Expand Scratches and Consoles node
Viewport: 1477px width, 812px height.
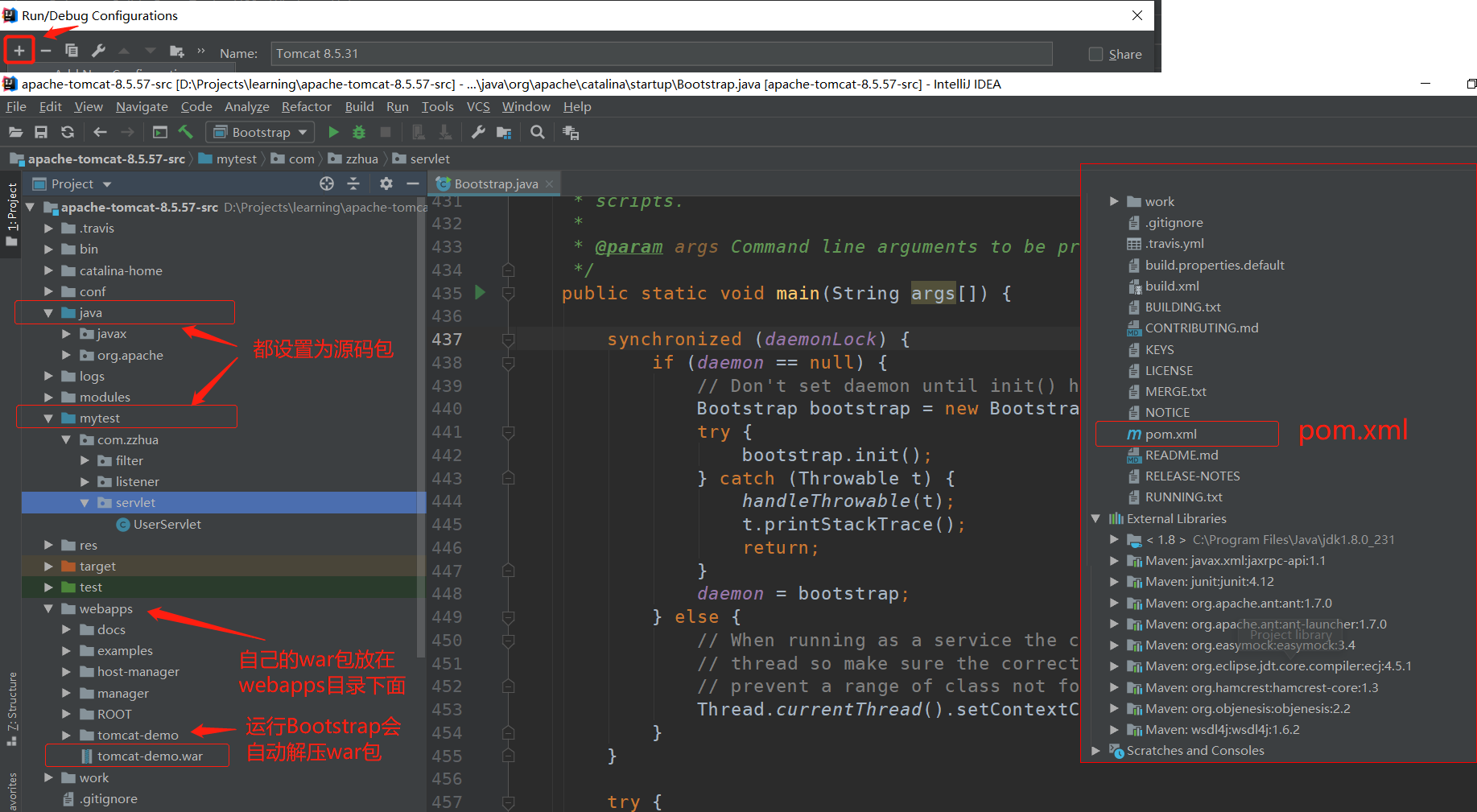(1095, 751)
